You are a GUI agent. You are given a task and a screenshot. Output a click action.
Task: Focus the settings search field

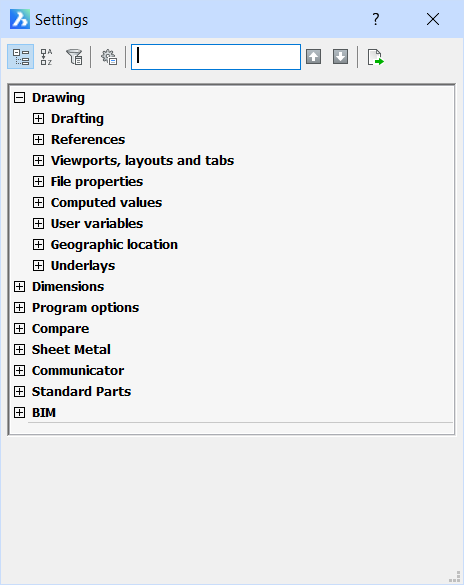pyautogui.click(x=216, y=57)
